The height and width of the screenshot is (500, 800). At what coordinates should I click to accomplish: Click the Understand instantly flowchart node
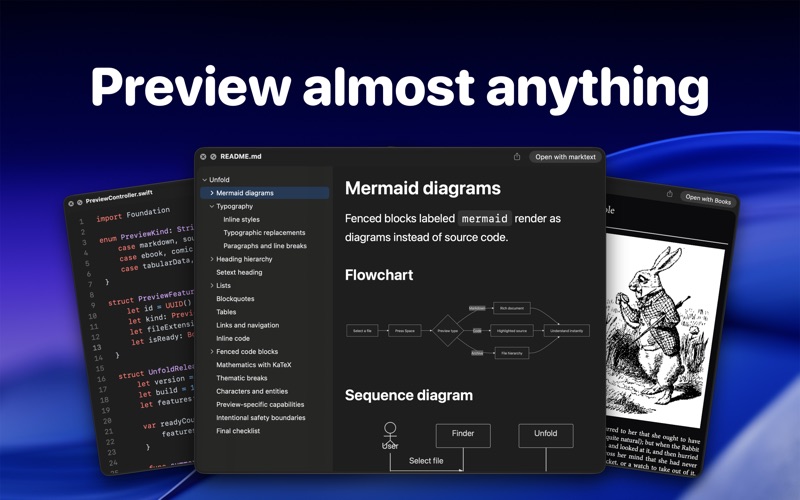tap(566, 331)
